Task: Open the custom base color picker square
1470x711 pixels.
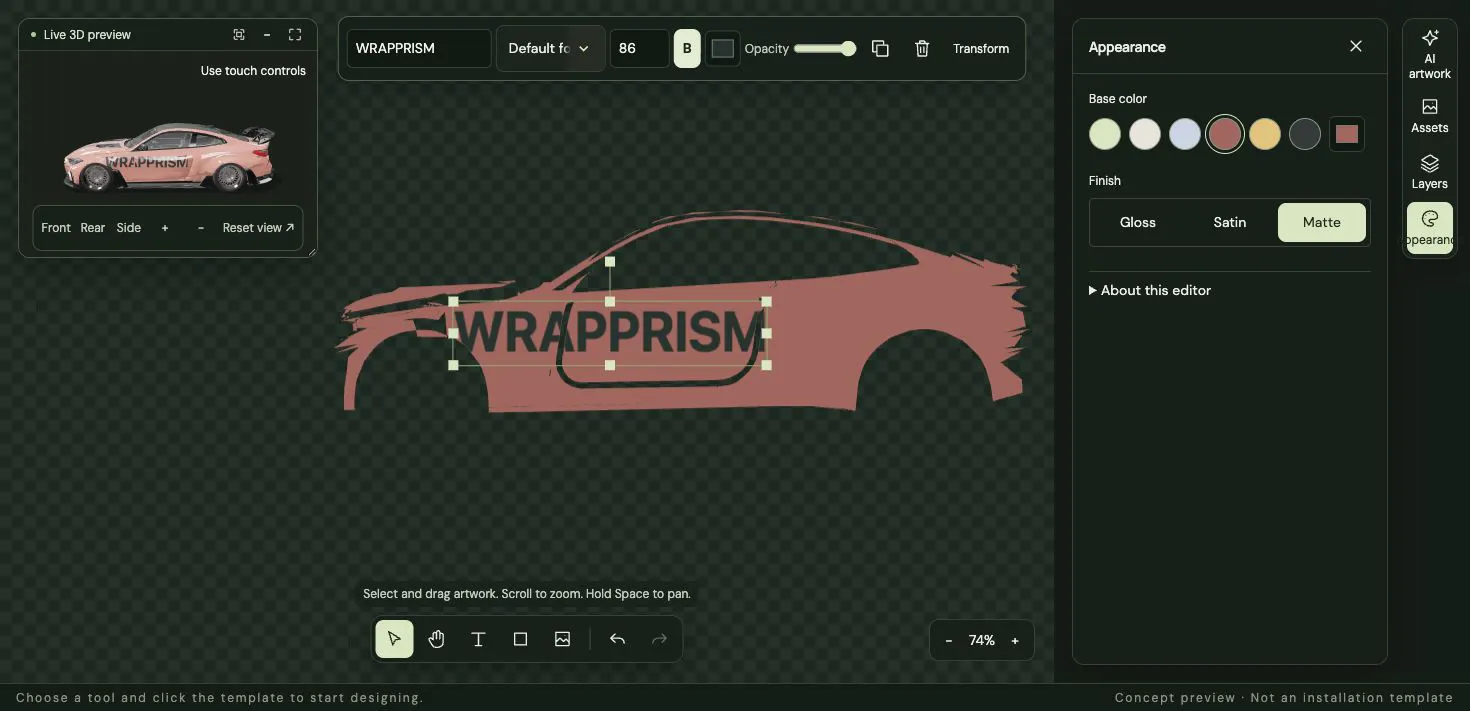Action: point(1347,134)
